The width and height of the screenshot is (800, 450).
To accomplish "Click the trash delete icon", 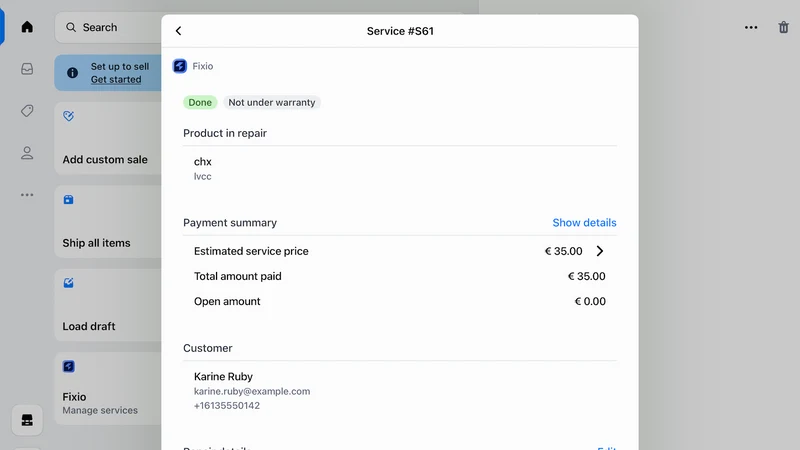I will tap(783, 28).
